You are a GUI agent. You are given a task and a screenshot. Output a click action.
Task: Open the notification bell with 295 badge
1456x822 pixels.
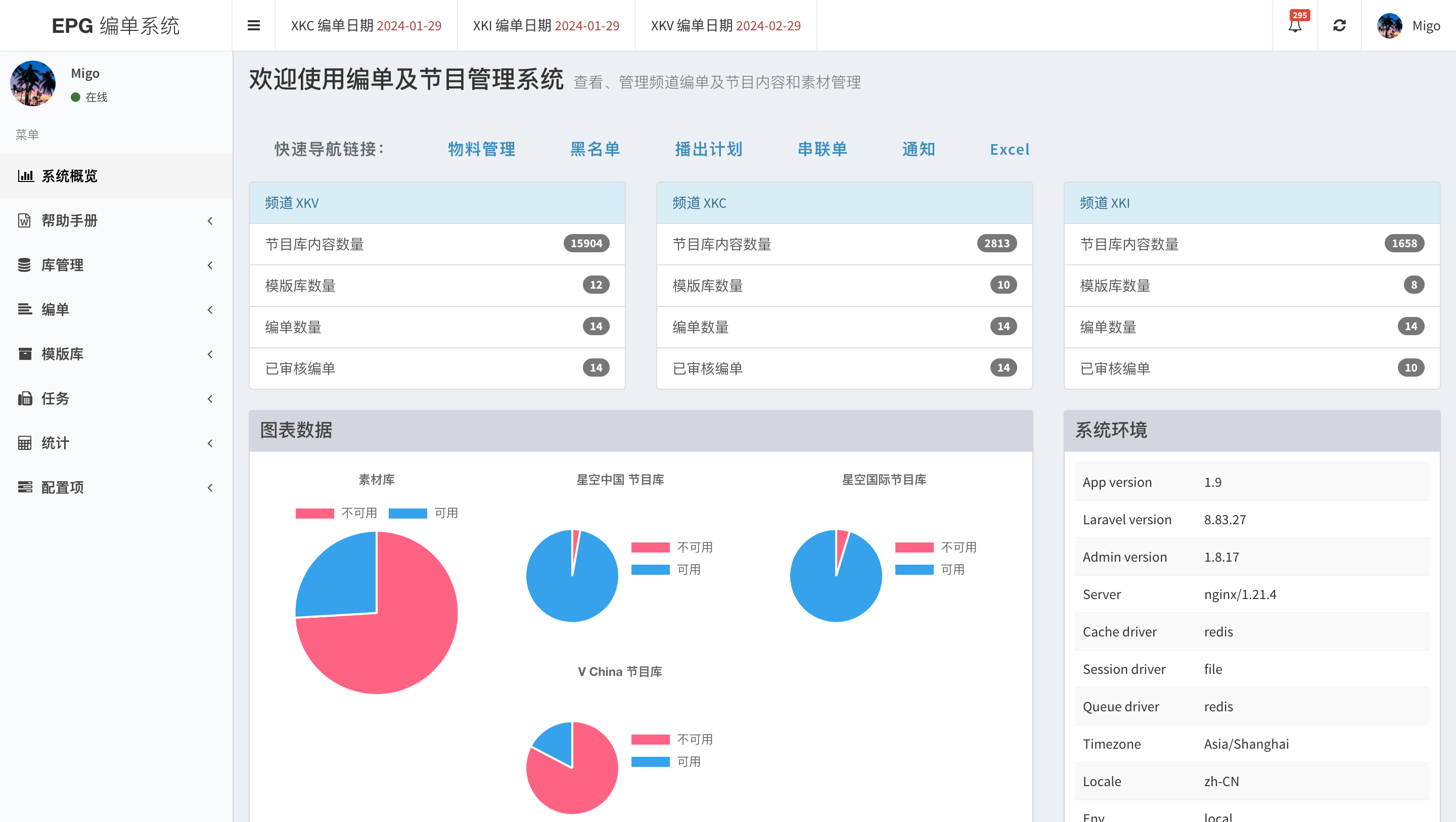pos(1294,25)
